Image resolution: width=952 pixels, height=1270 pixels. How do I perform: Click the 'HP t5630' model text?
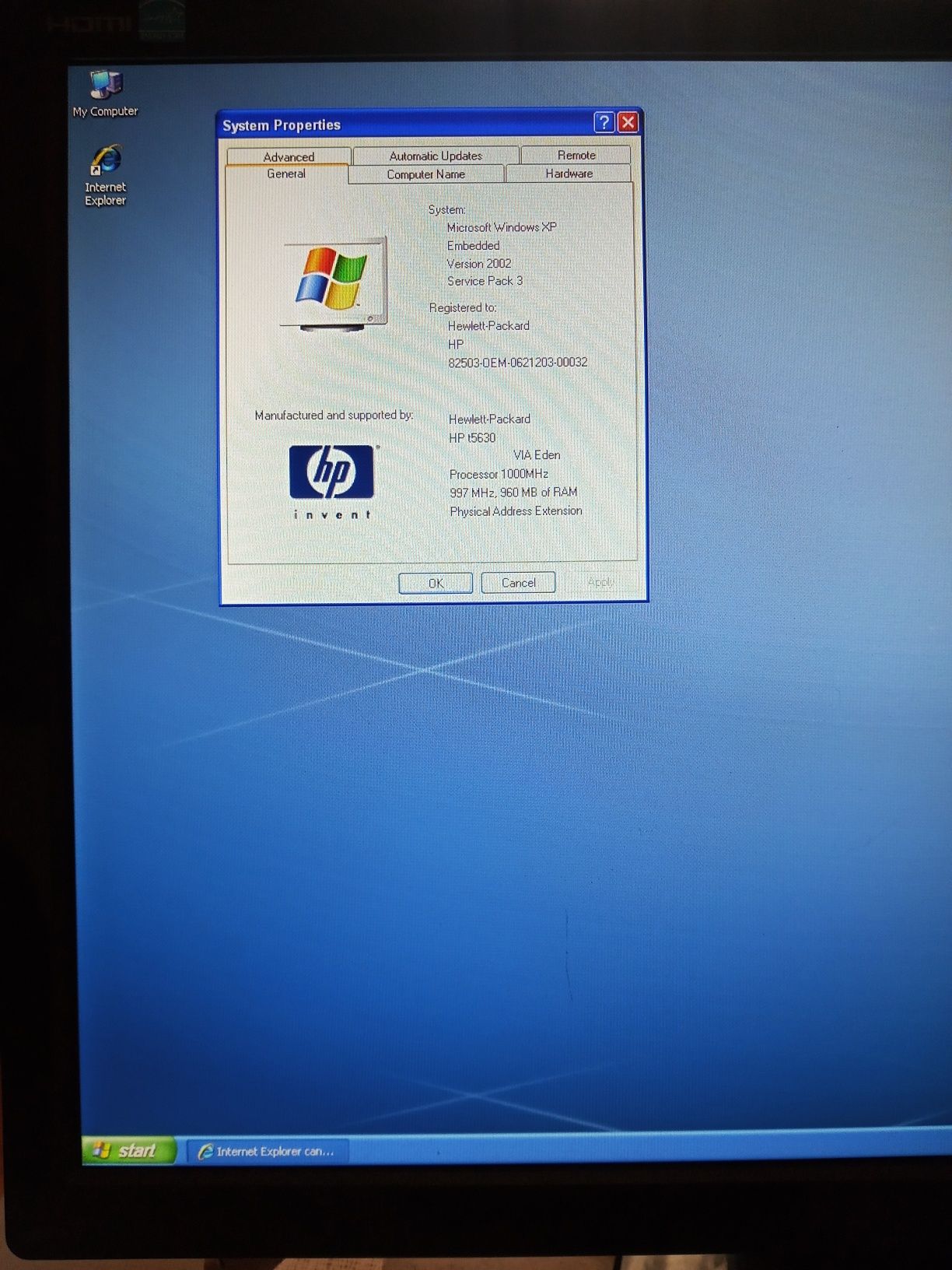[x=472, y=437]
